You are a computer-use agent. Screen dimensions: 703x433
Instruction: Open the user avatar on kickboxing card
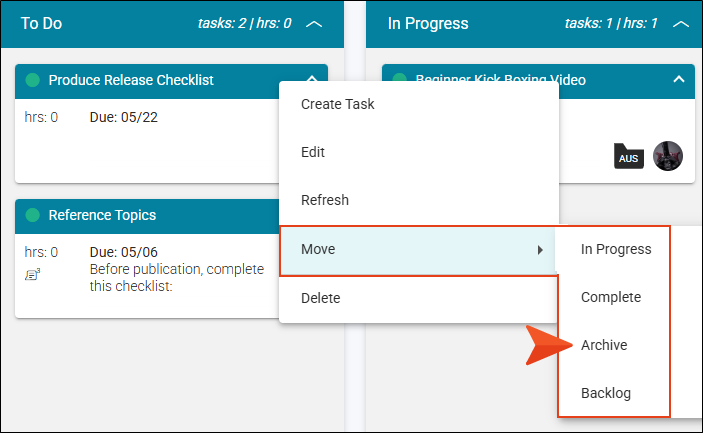pyautogui.click(x=668, y=156)
